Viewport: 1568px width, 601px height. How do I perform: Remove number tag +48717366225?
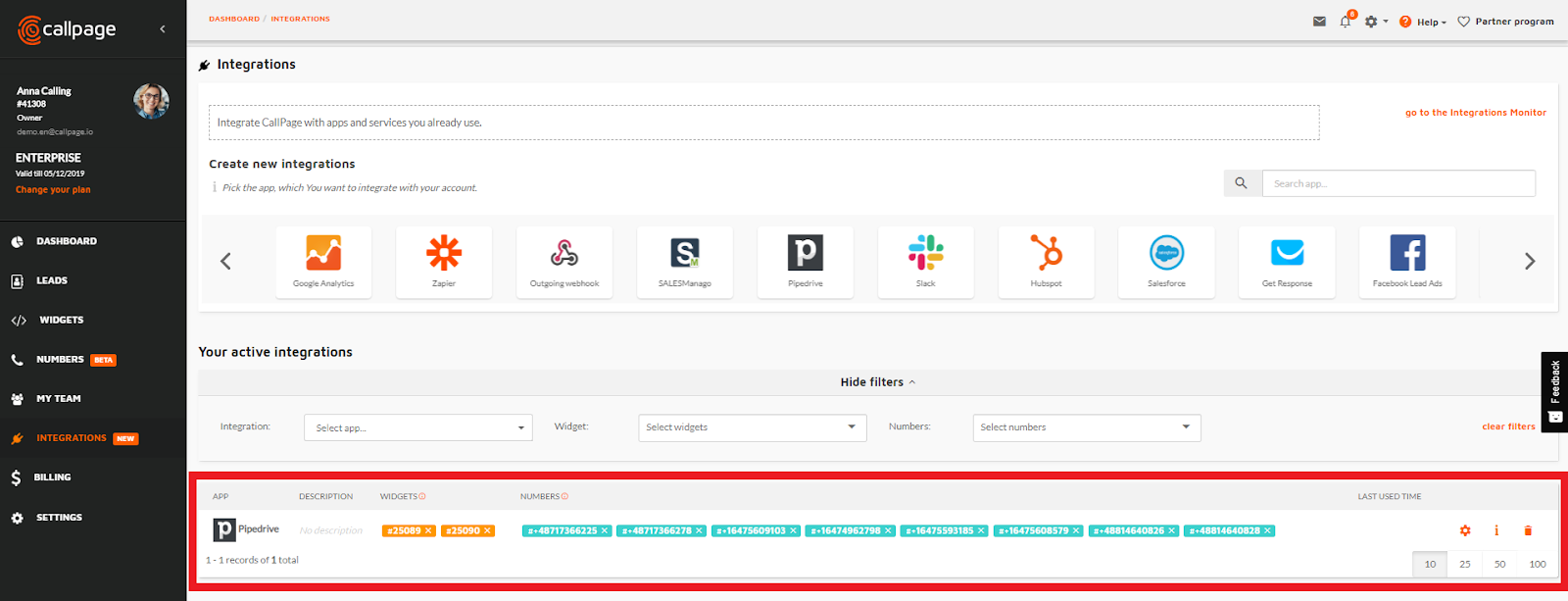click(x=605, y=531)
